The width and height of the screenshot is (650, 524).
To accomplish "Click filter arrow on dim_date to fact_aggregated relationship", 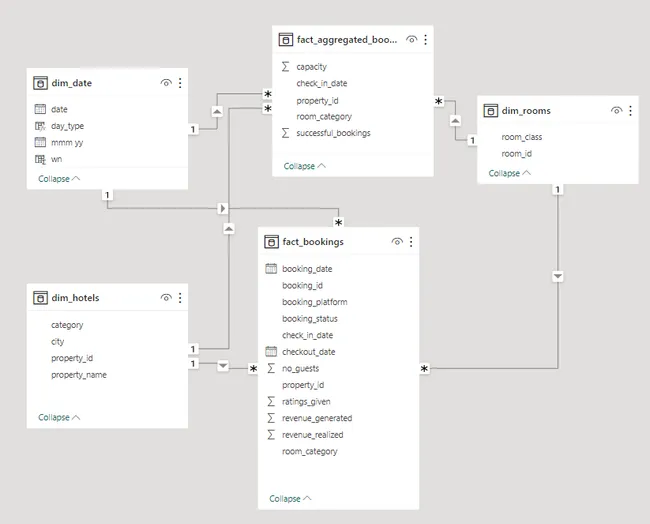I will click(x=217, y=111).
